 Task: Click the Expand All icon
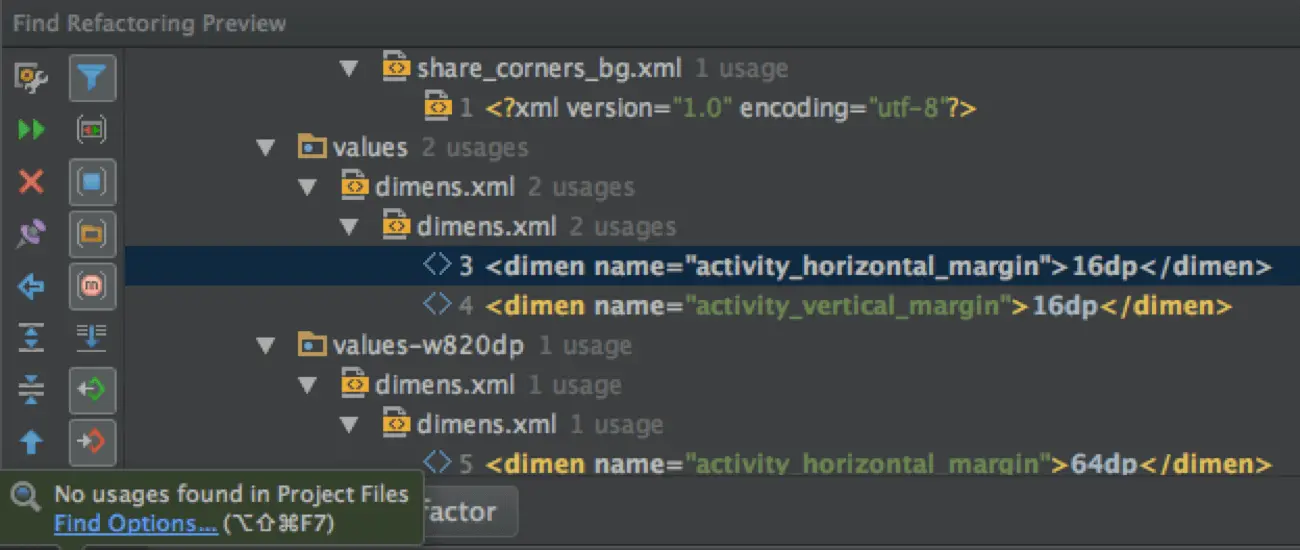pyautogui.click(x=32, y=338)
